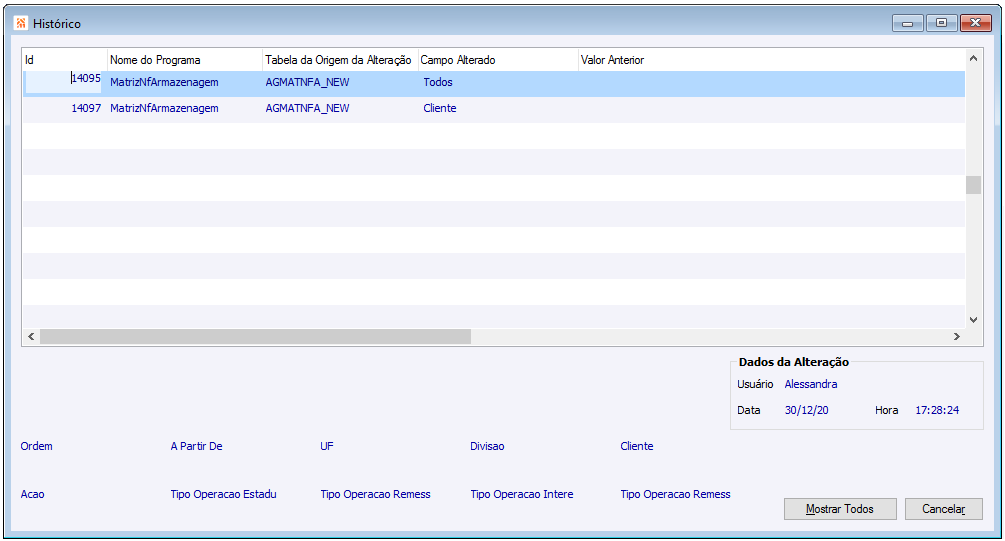Image resolution: width=1005 pixels, height=541 pixels.
Task: Click AGMATNFA_NEW in the Cliente row
Action: 307,108
